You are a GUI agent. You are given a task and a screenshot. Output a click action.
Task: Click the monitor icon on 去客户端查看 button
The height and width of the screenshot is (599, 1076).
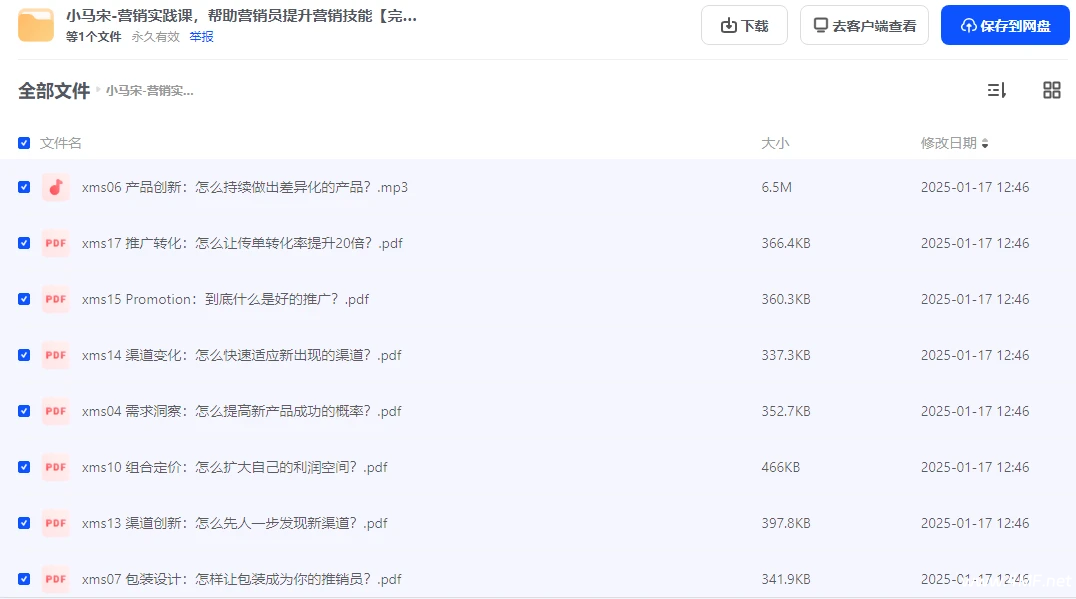point(820,24)
